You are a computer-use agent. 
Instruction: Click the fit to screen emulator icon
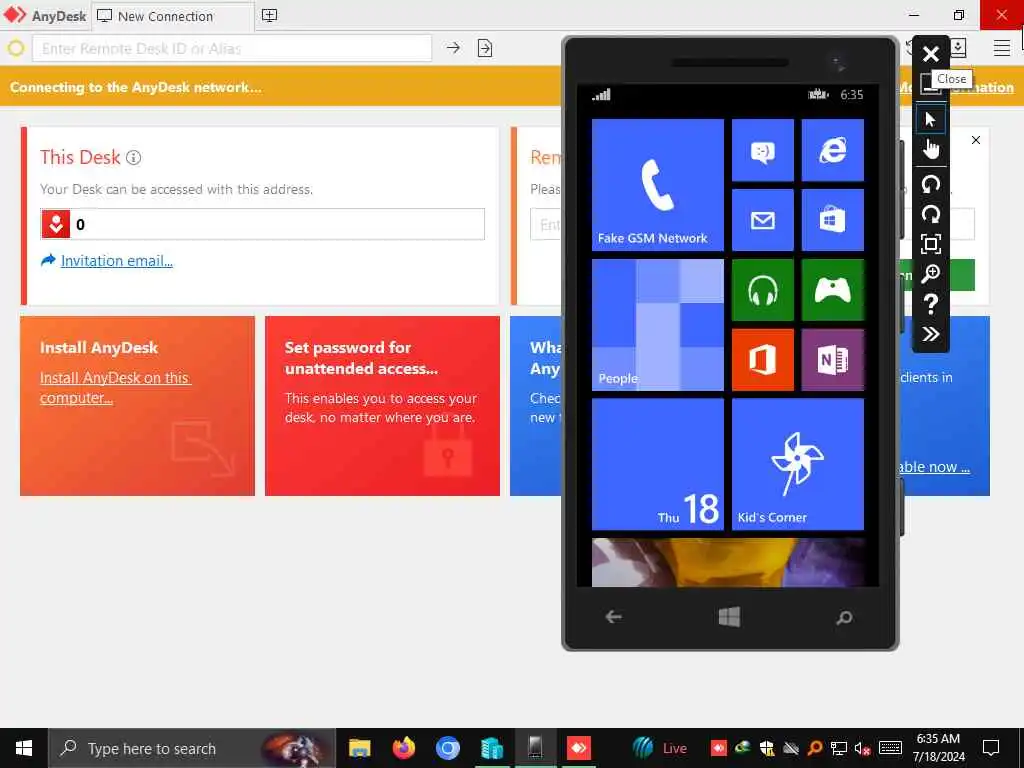(x=931, y=244)
